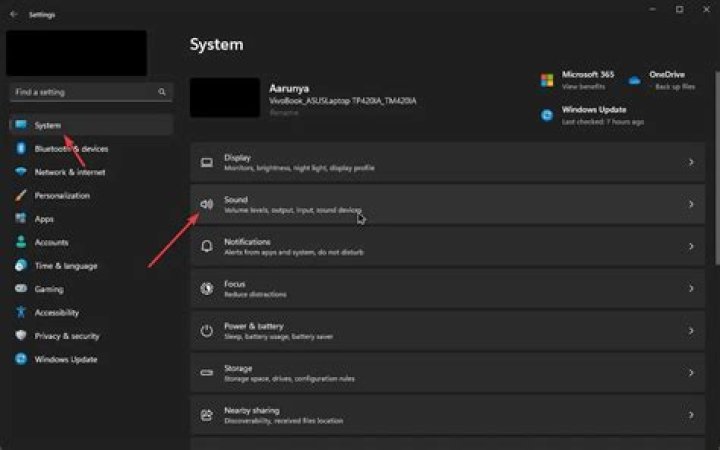Click the System monitor icon in sidebar

21,125
